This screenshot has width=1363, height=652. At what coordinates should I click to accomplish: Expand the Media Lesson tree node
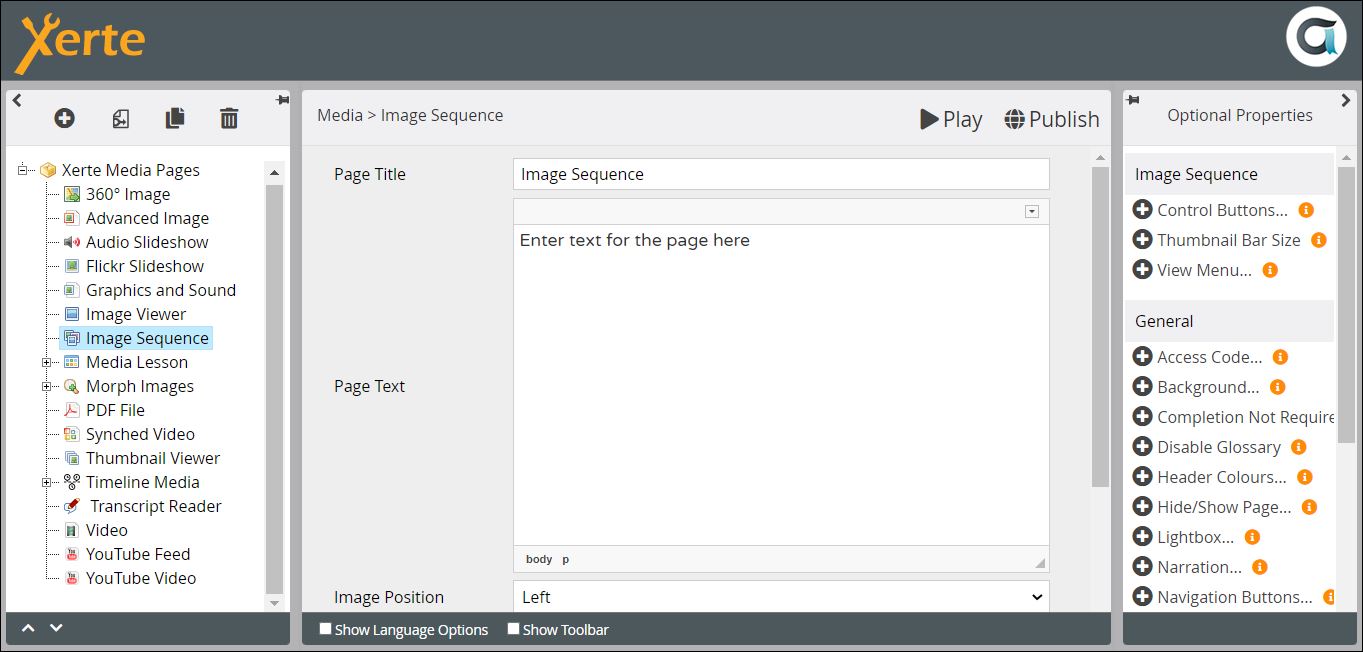(46, 362)
